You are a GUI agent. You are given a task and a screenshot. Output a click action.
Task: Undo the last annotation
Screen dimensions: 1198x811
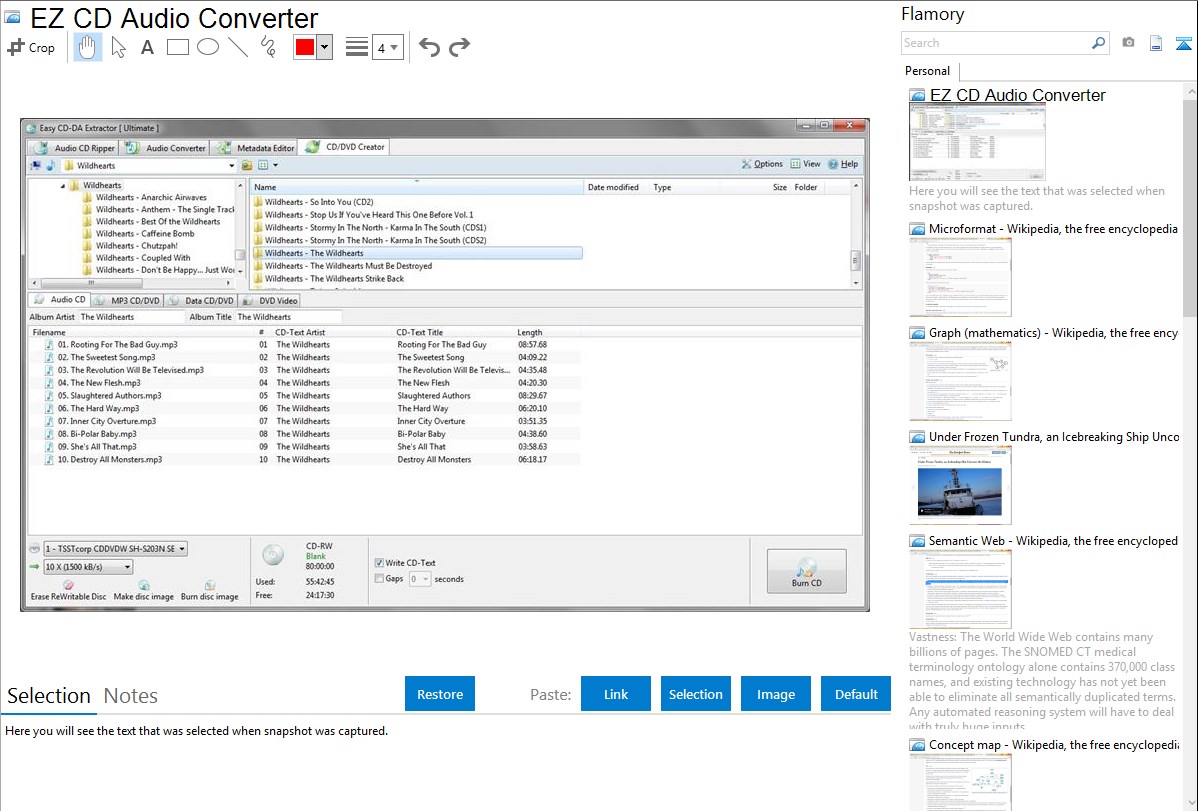[x=429, y=47]
